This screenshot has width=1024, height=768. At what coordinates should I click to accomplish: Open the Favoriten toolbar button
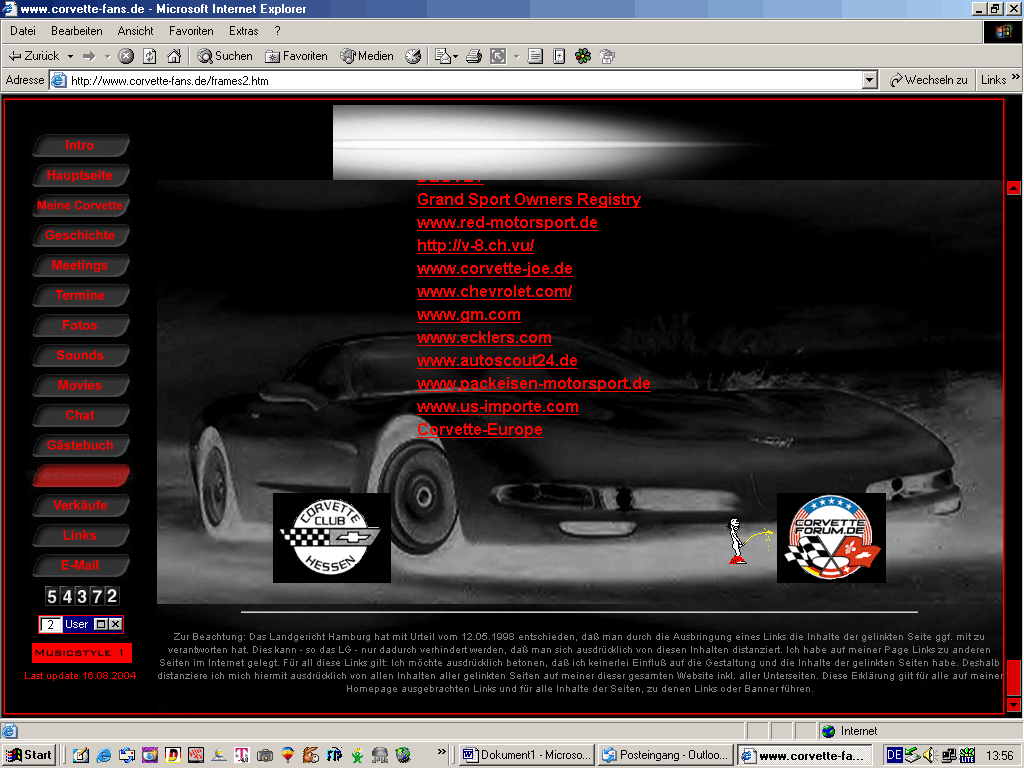coord(296,56)
